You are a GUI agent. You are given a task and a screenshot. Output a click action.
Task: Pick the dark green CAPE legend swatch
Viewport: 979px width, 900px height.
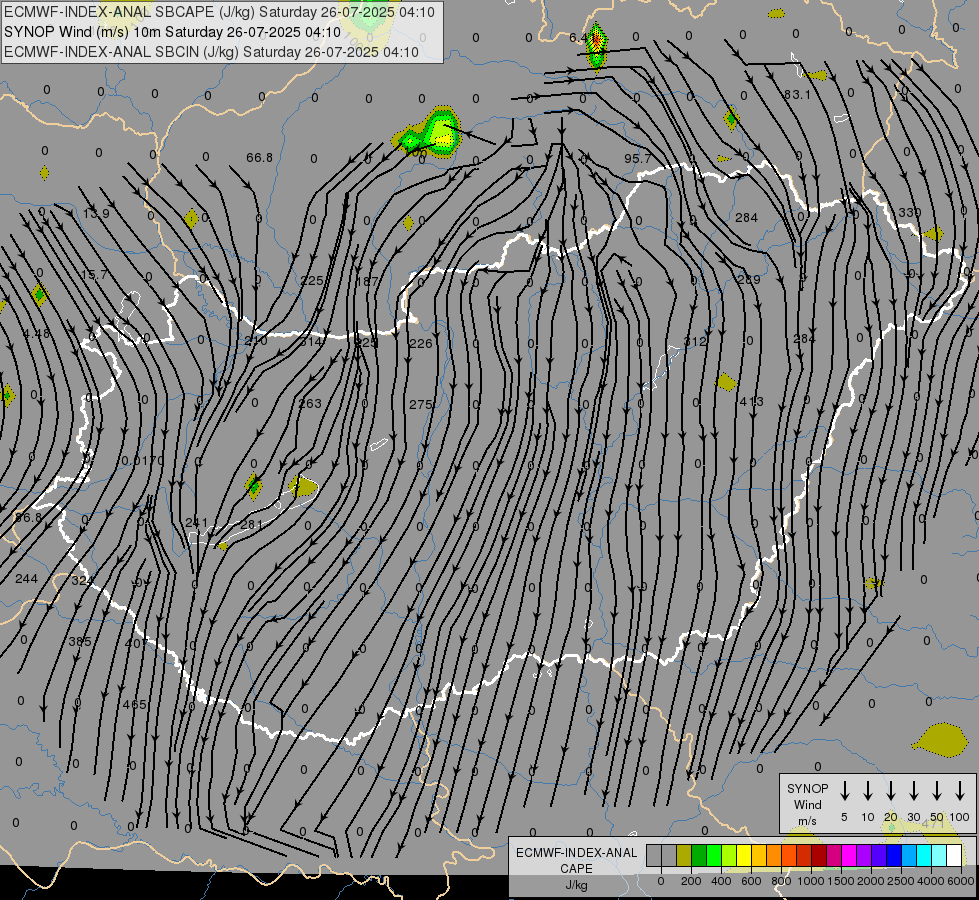pyautogui.click(x=699, y=855)
